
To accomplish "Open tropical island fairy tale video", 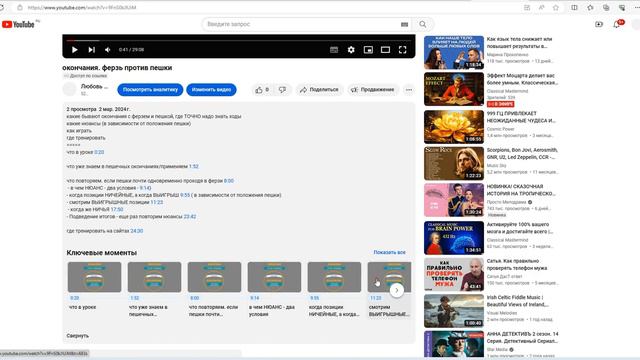I will click(454, 200).
